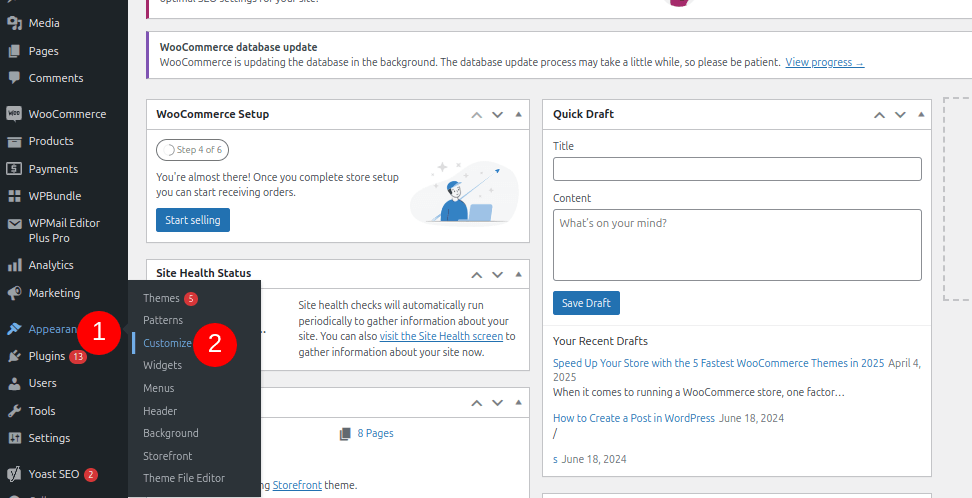Screen dimensions: 972x498
Task: Click the Pages icon in sidebar
Action: click(x=14, y=51)
